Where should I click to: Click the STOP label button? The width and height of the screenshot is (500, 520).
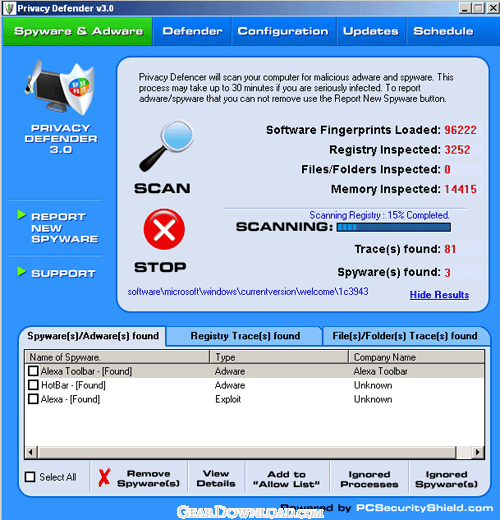click(x=160, y=267)
